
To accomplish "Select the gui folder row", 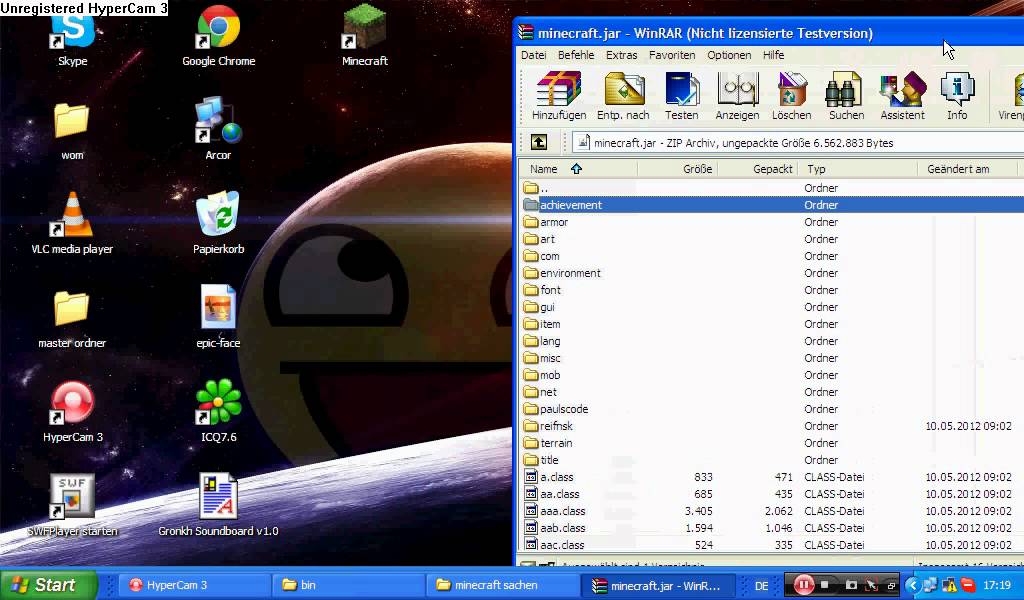I will click(x=772, y=307).
